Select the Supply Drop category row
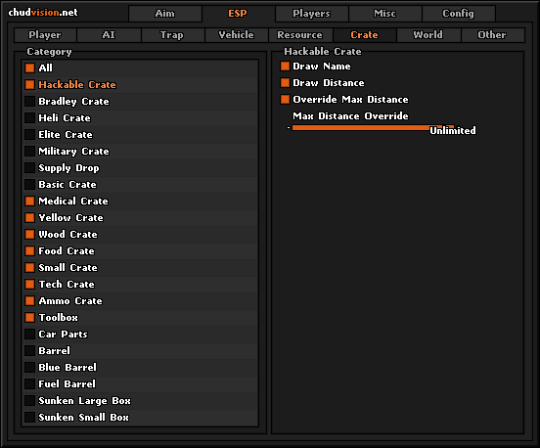This screenshot has width=540, height=448. point(141,168)
